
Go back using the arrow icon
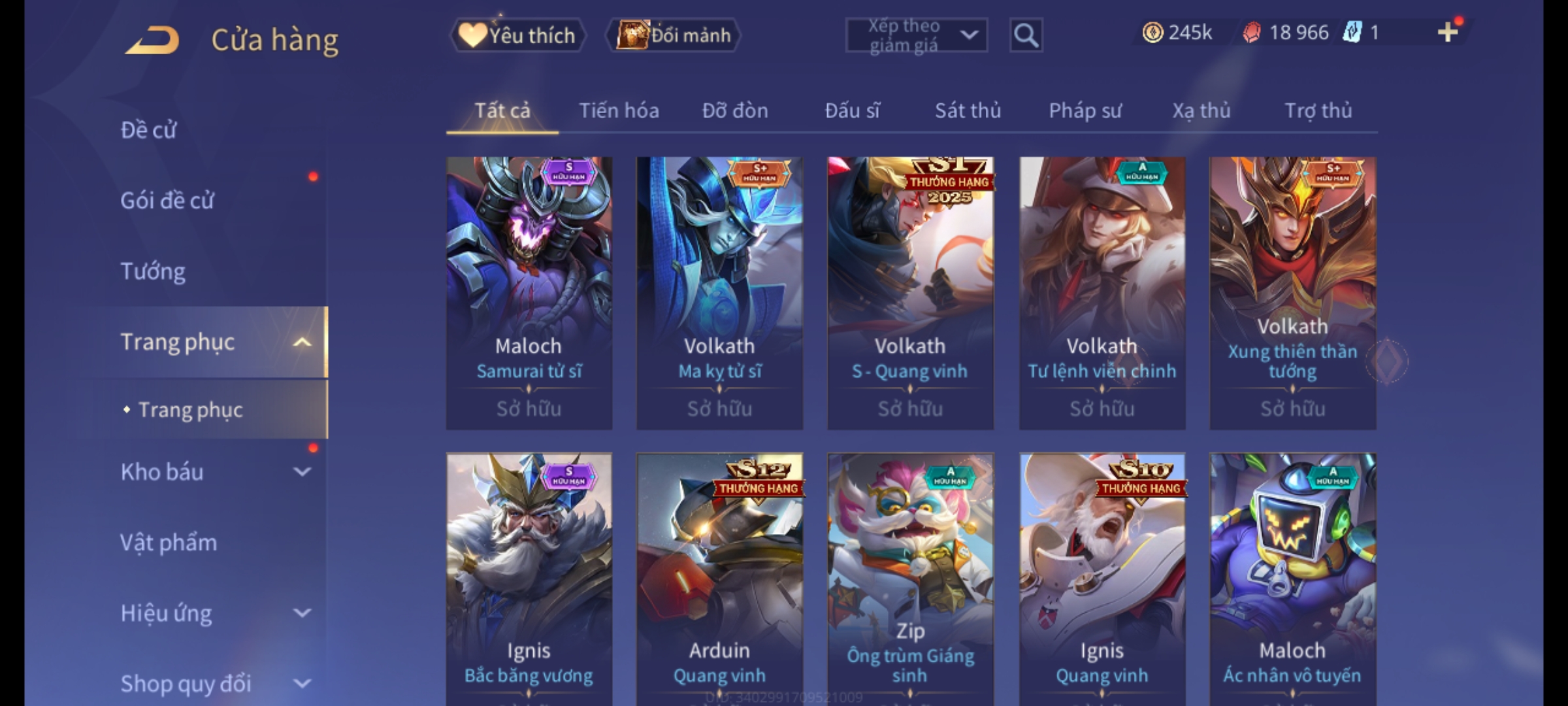[152, 40]
